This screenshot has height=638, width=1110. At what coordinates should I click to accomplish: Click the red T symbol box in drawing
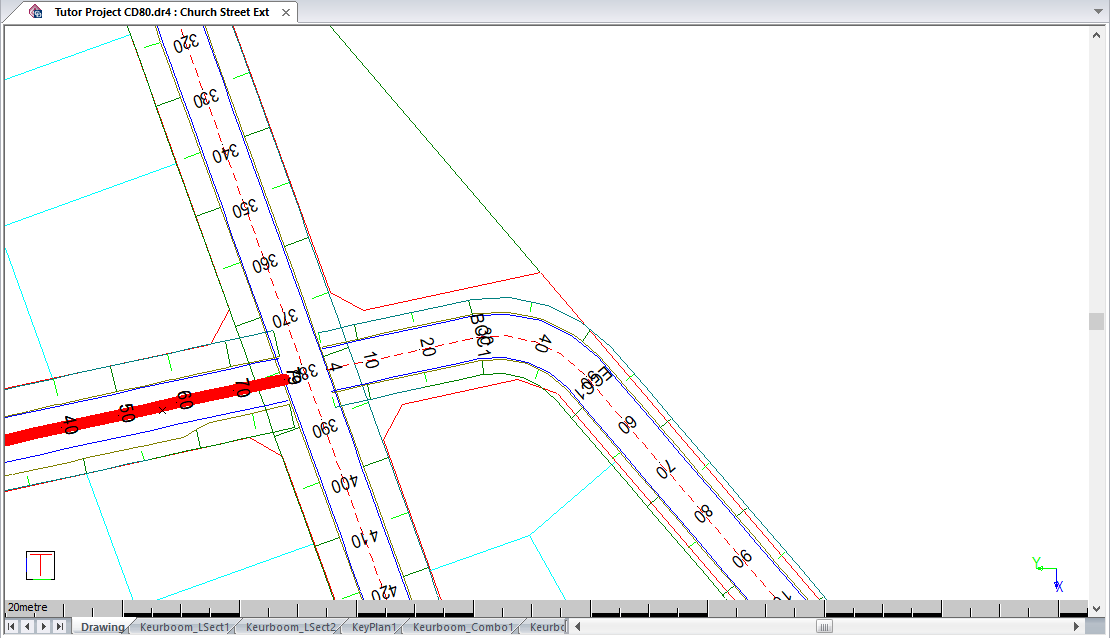(x=40, y=565)
